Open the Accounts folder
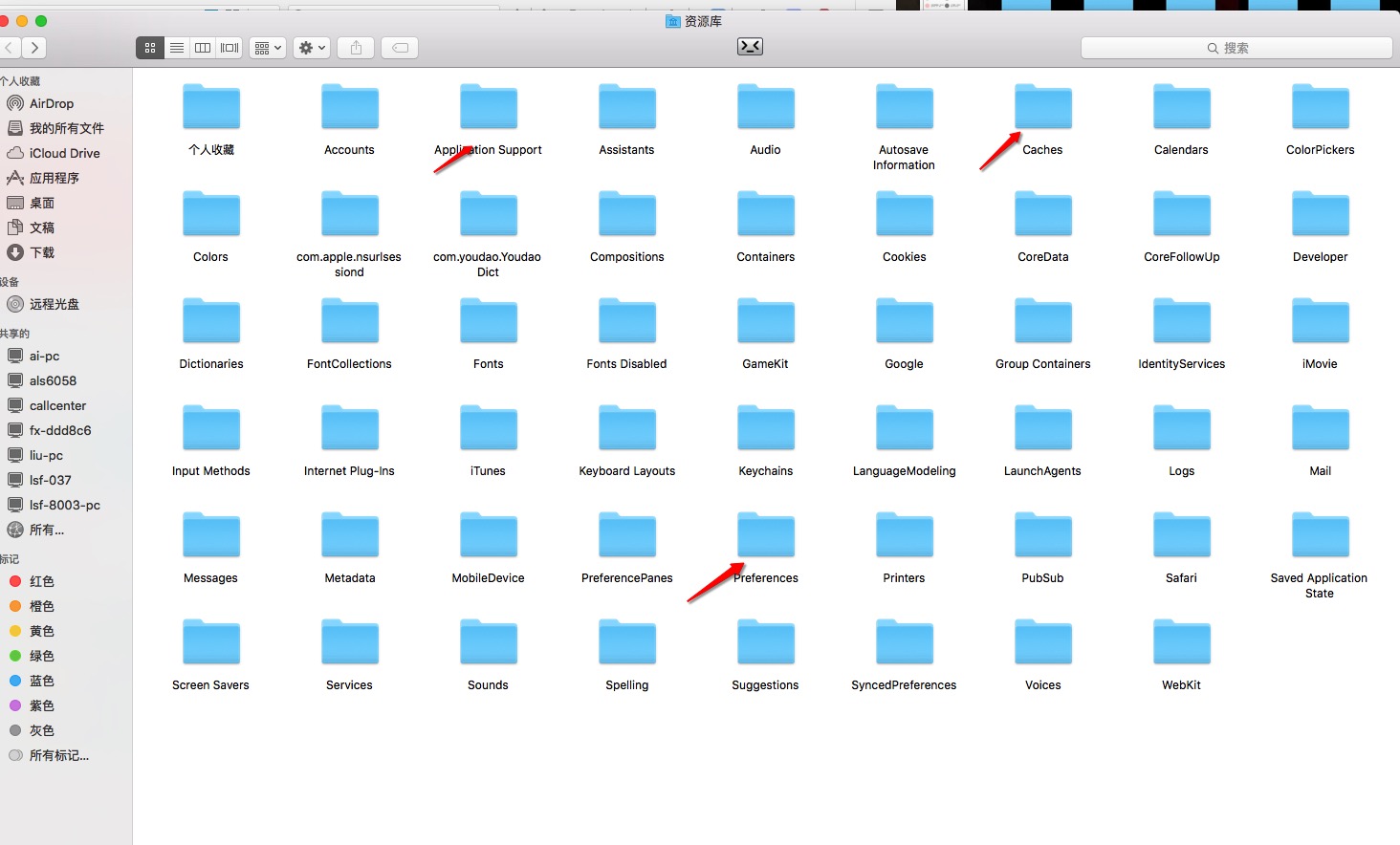Screen dimensions: 1400x845 [x=349, y=107]
